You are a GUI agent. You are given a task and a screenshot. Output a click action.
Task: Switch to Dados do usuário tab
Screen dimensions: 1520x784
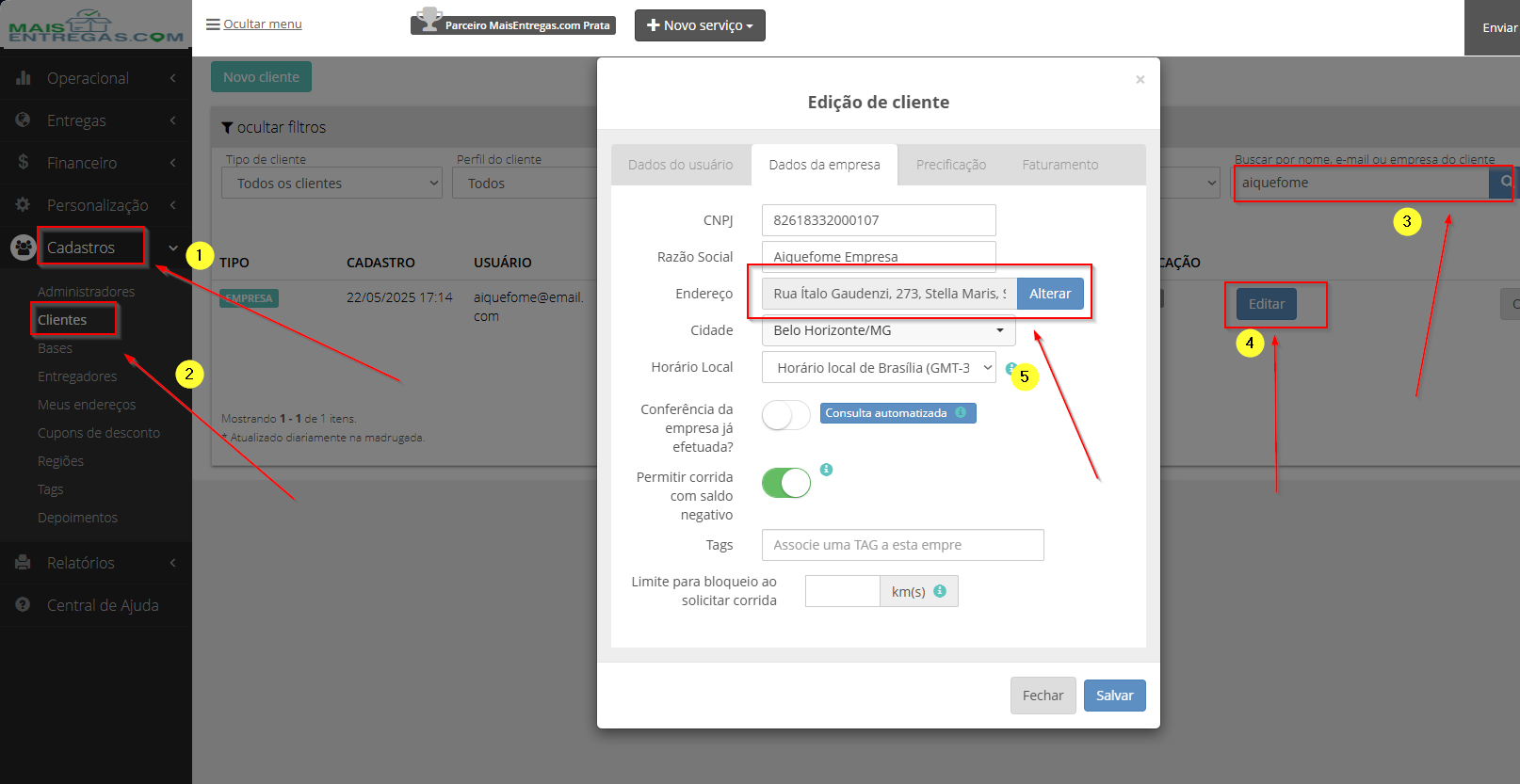[681, 165]
